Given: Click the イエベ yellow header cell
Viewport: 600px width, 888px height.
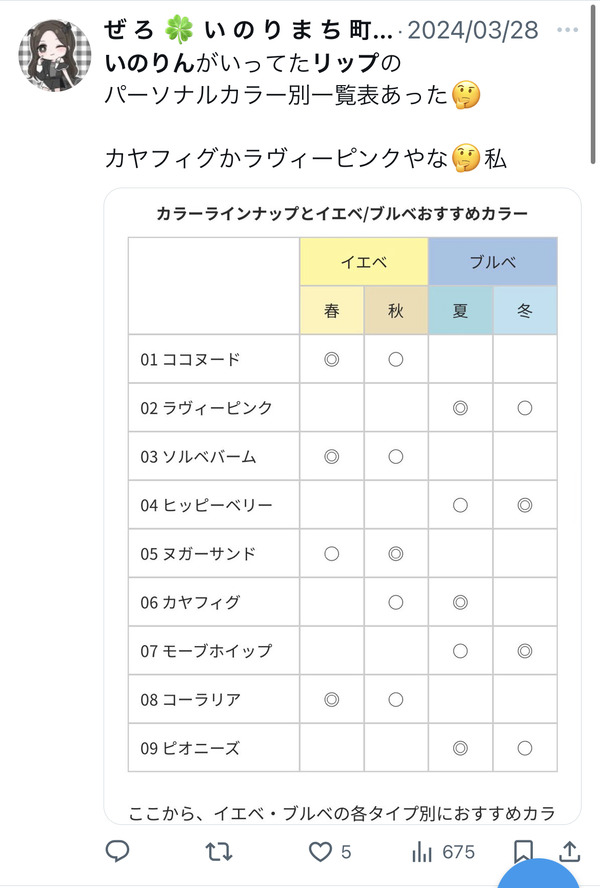Looking at the screenshot, I should coord(364,262).
